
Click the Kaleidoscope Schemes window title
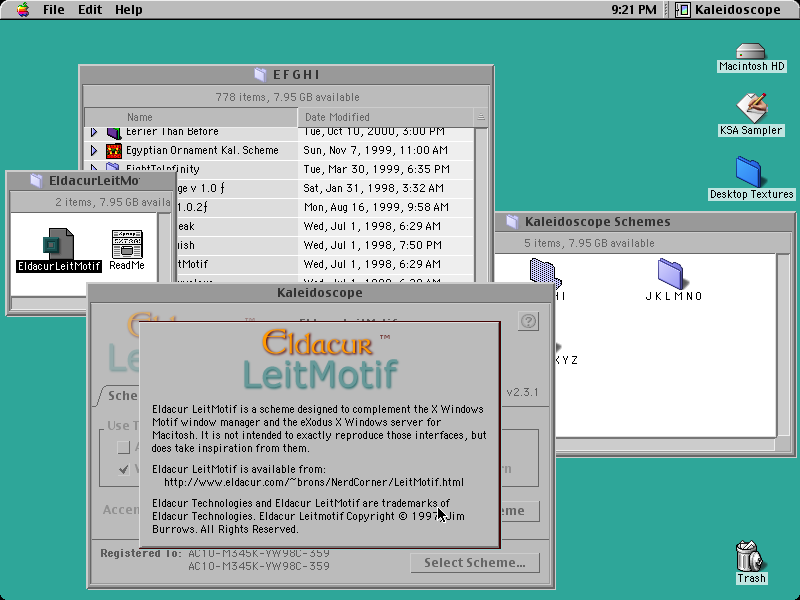(x=597, y=221)
